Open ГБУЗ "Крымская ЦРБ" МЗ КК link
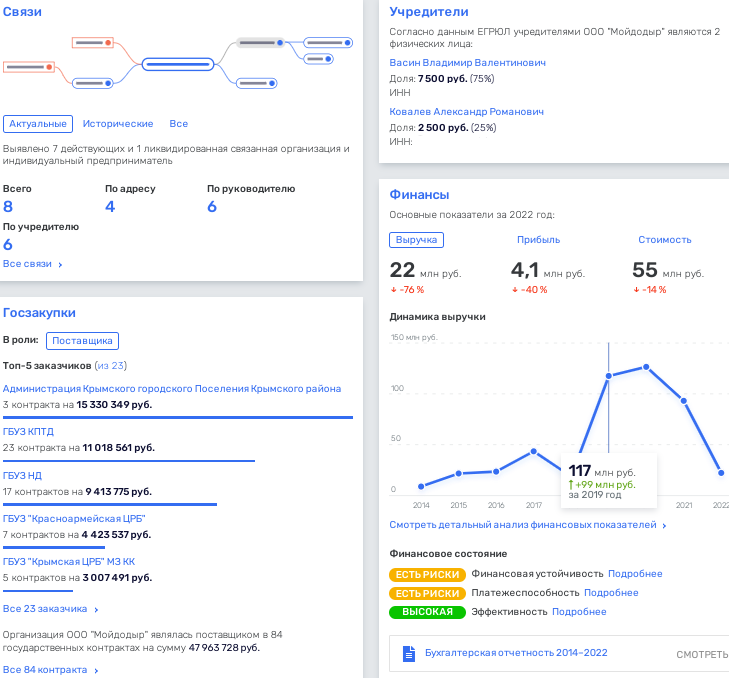Image resolution: width=729 pixels, height=678 pixels. 69,562
